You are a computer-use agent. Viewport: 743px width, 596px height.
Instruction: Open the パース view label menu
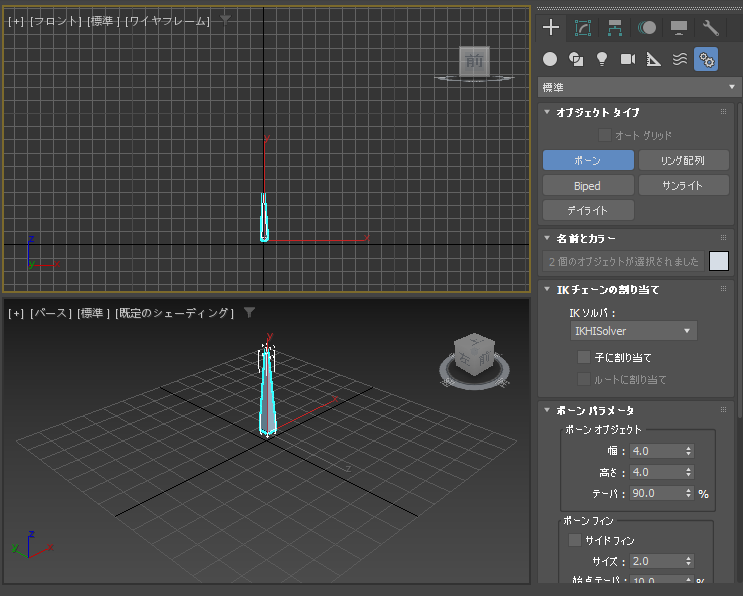tap(51, 313)
